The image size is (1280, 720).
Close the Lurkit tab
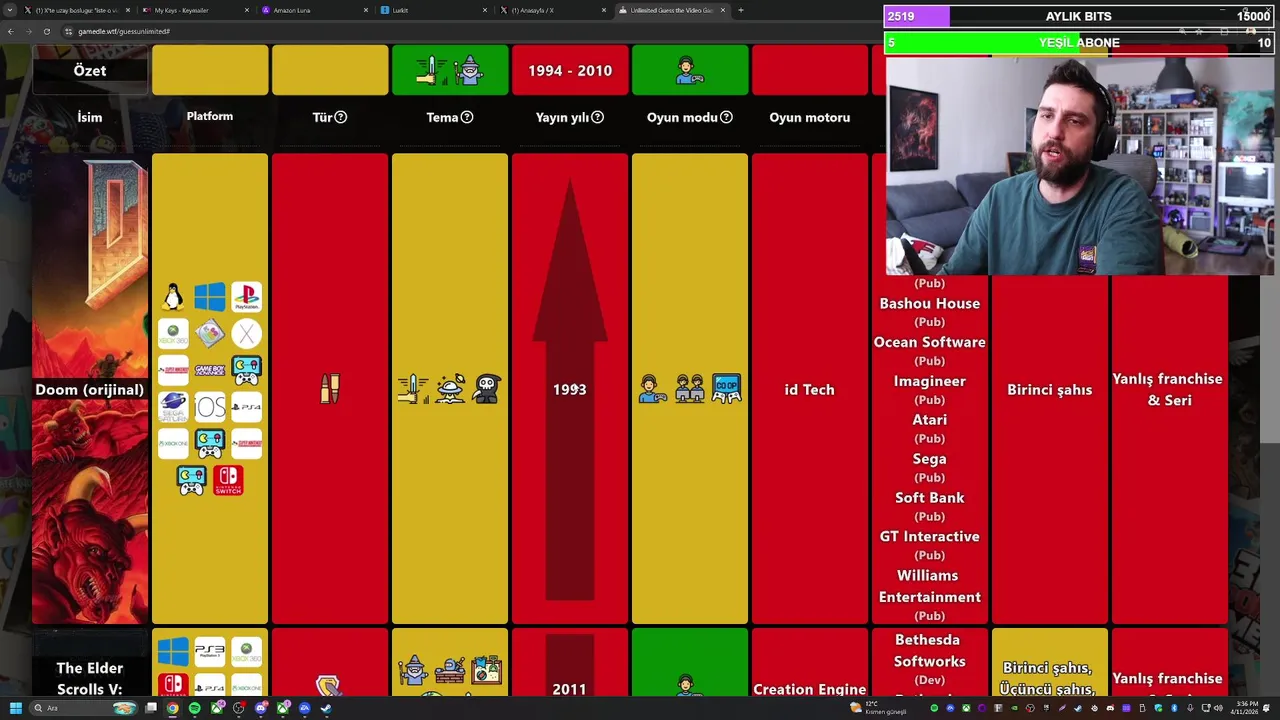(486, 10)
